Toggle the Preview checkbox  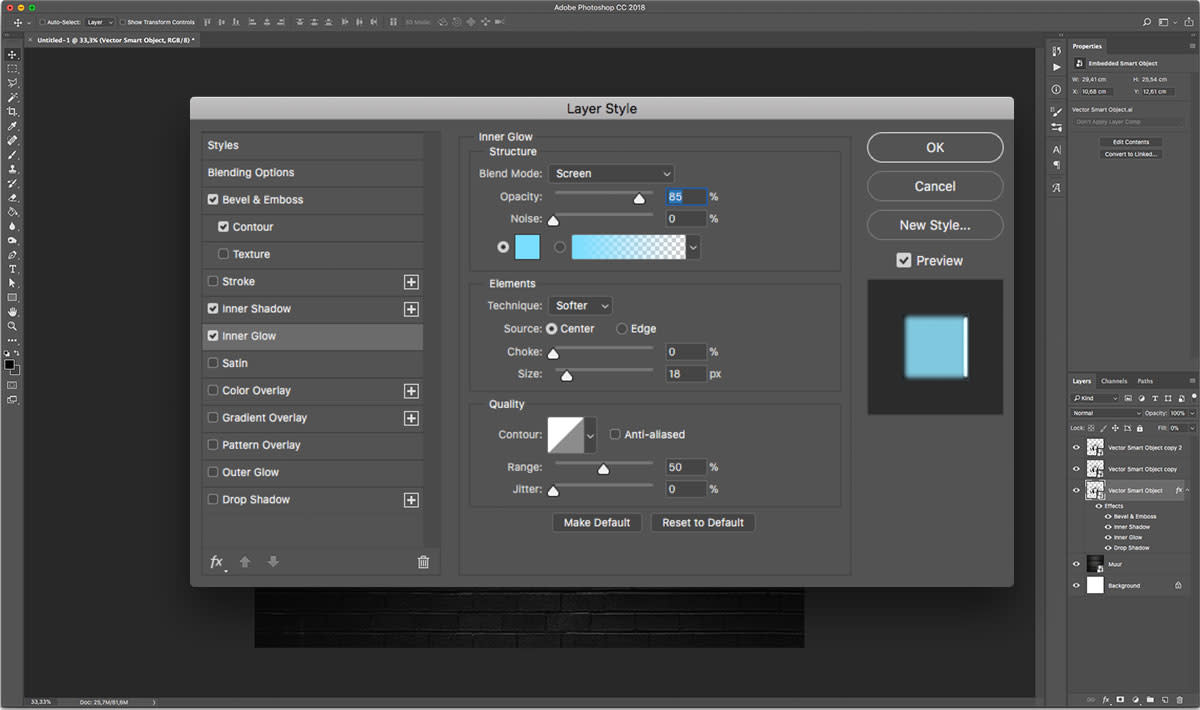point(904,260)
